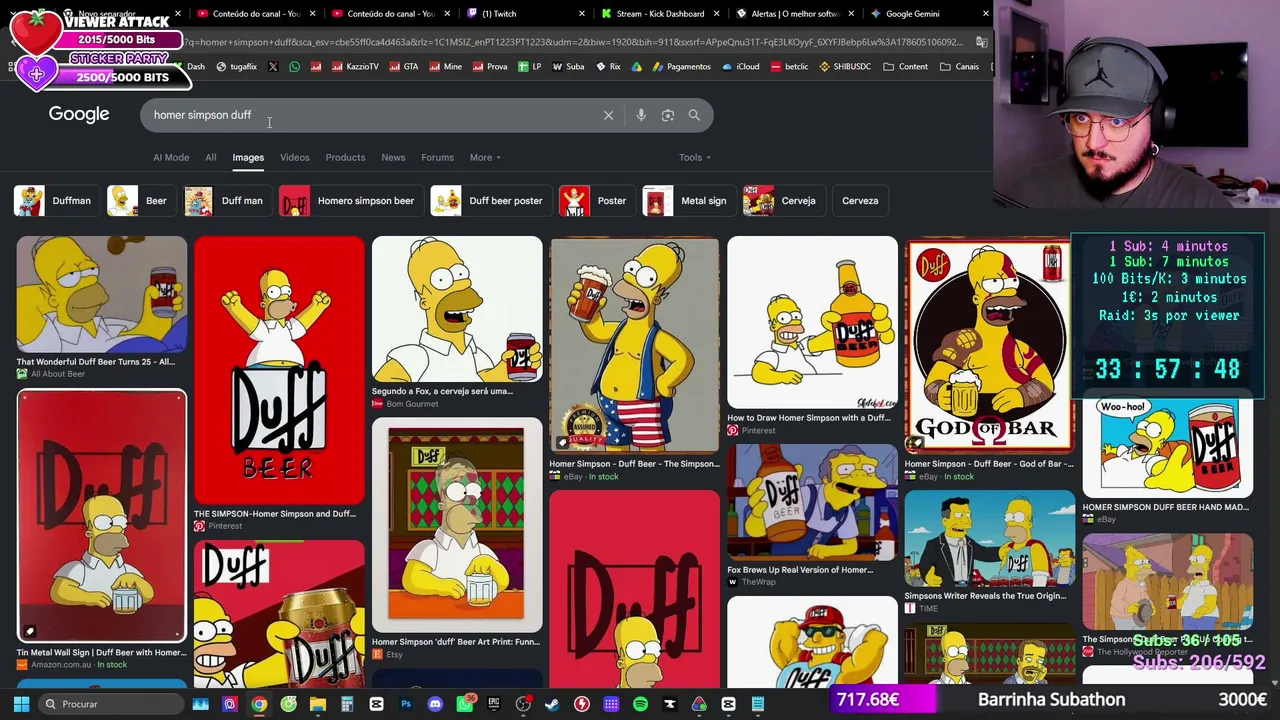Open the 'Tin Metal Wall Sign' Duff image
This screenshot has width=1280, height=720.
coord(101,516)
